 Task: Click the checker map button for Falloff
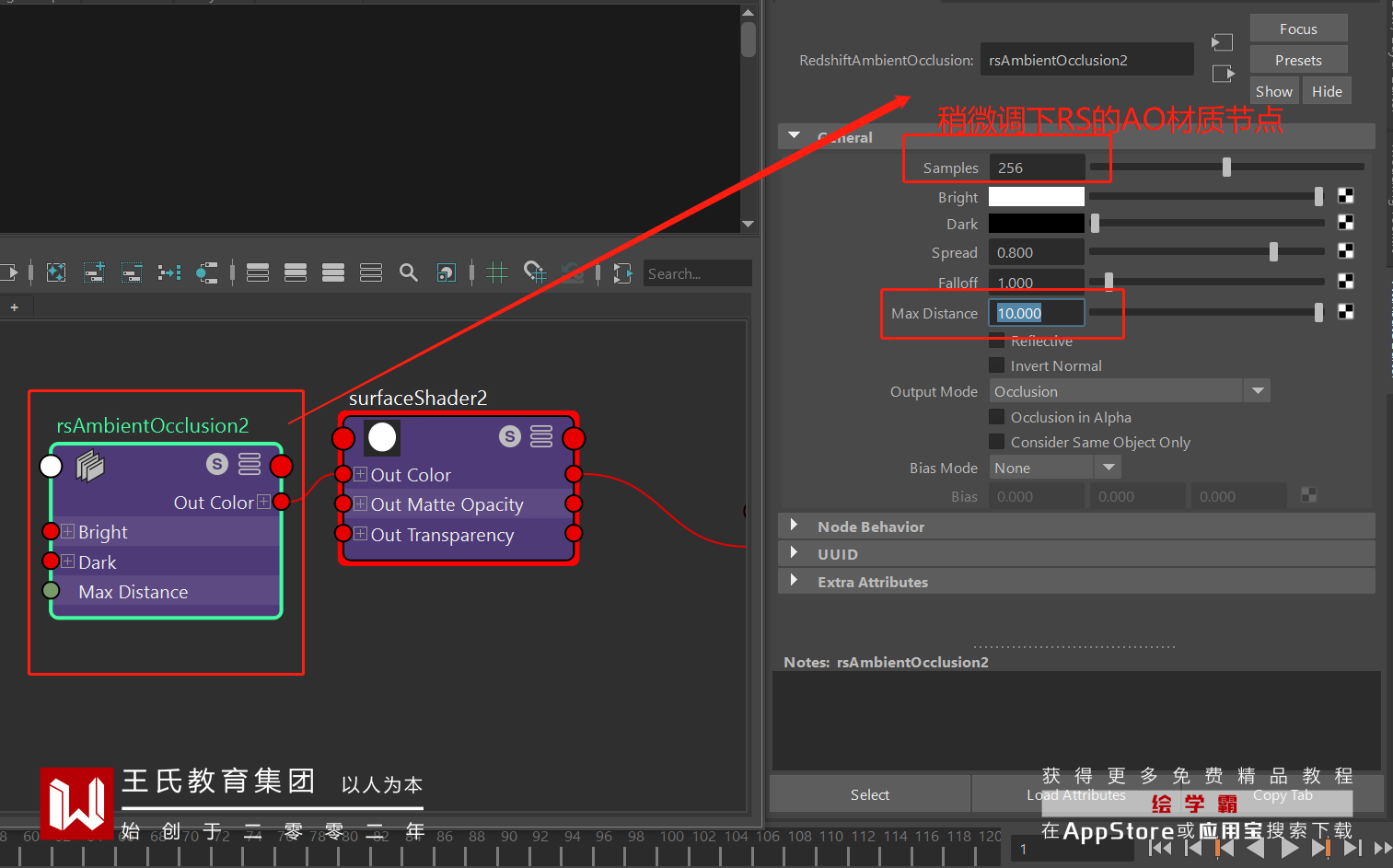click(1345, 281)
